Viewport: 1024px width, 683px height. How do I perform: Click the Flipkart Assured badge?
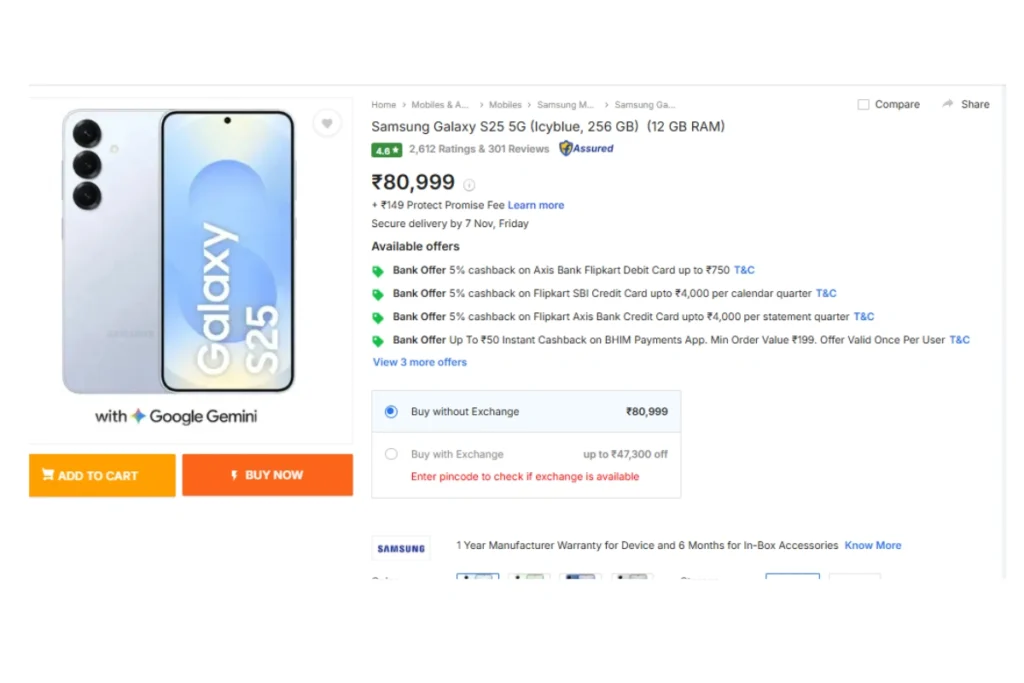586,149
